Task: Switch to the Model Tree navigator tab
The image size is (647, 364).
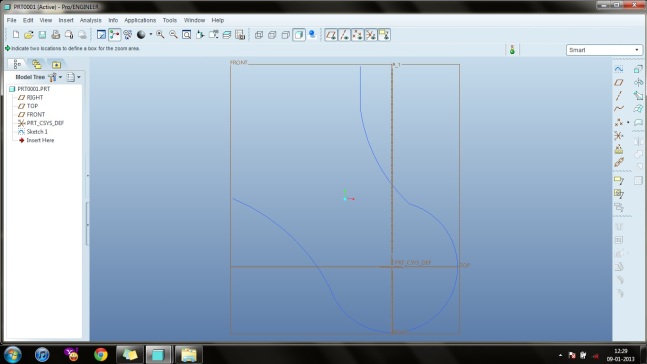Action: pos(17,64)
